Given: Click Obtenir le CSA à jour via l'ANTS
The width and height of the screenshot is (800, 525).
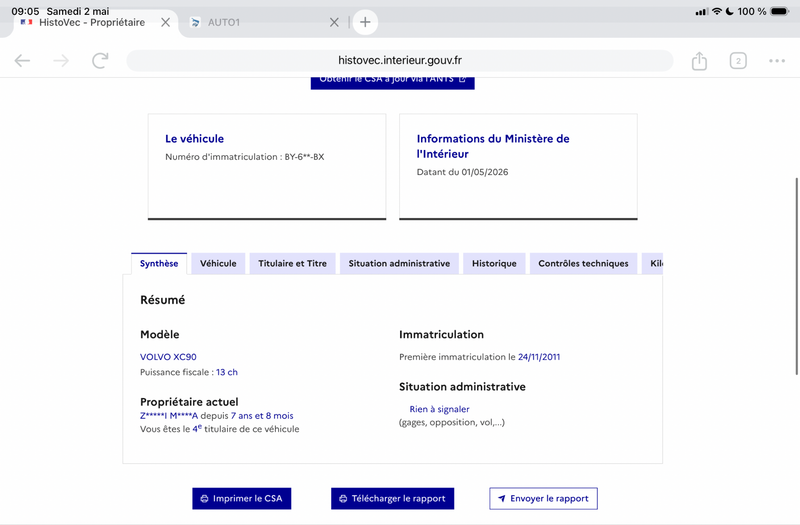Looking at the screenshot, I should pos(392,83).
